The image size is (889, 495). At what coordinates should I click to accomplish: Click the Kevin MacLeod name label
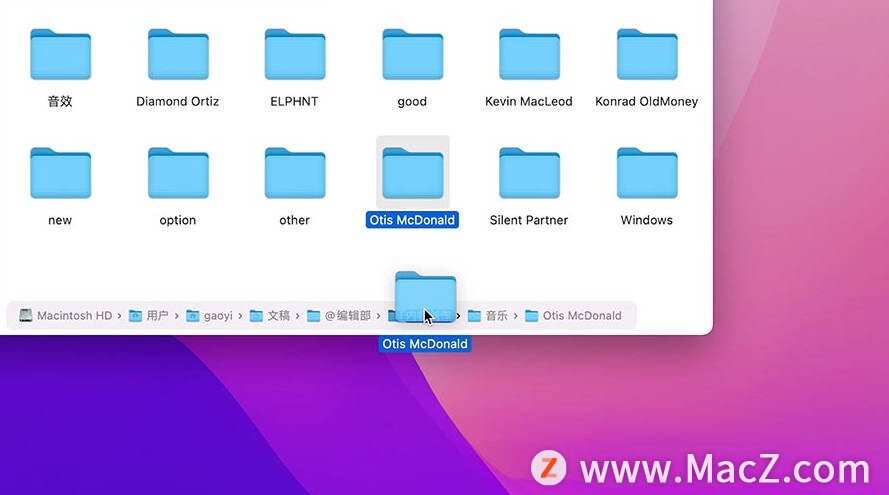[529, 101]
